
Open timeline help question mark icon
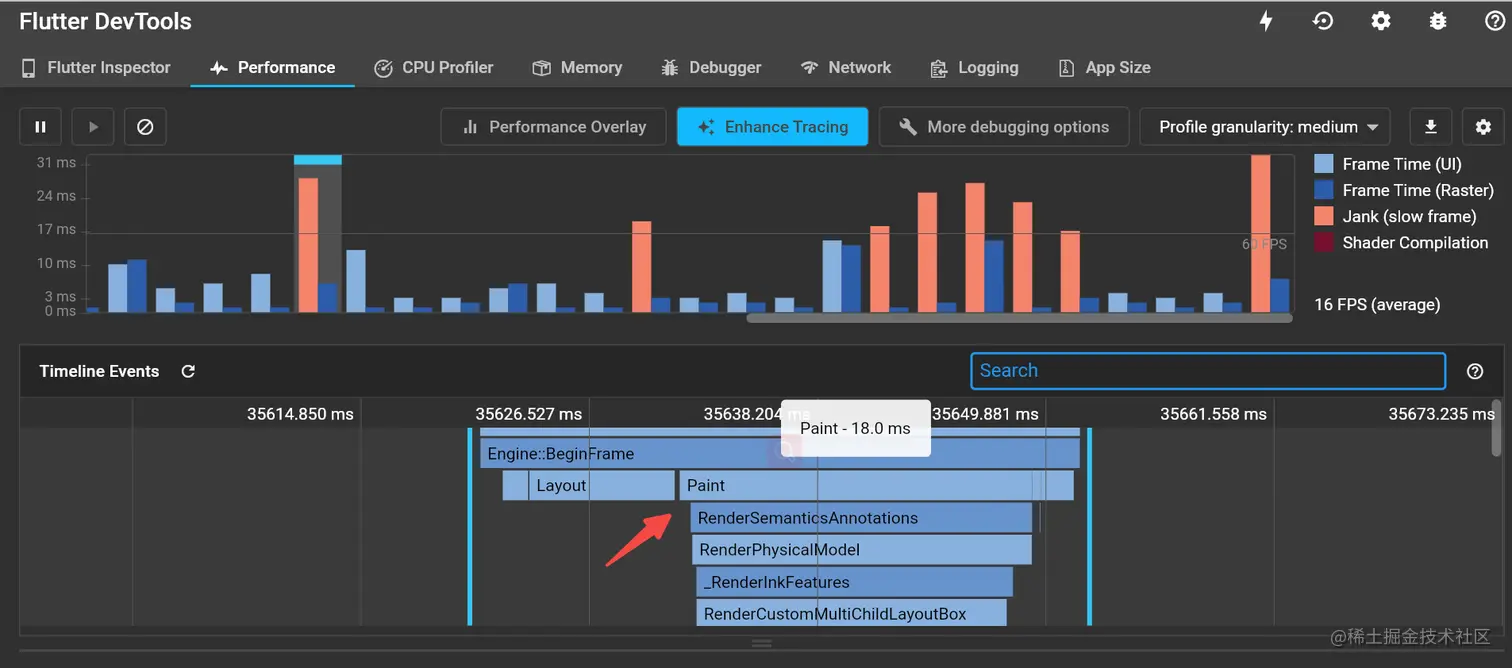coord(1475,371)
